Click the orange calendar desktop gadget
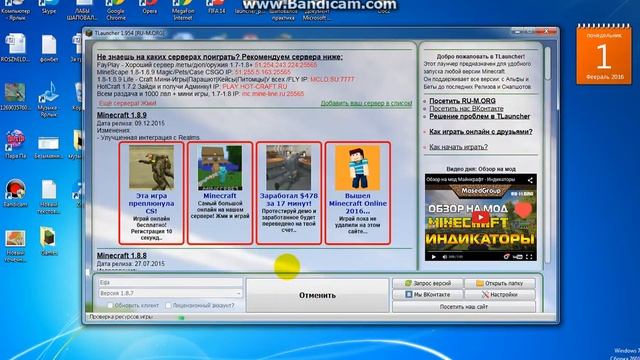 (603, 55)
